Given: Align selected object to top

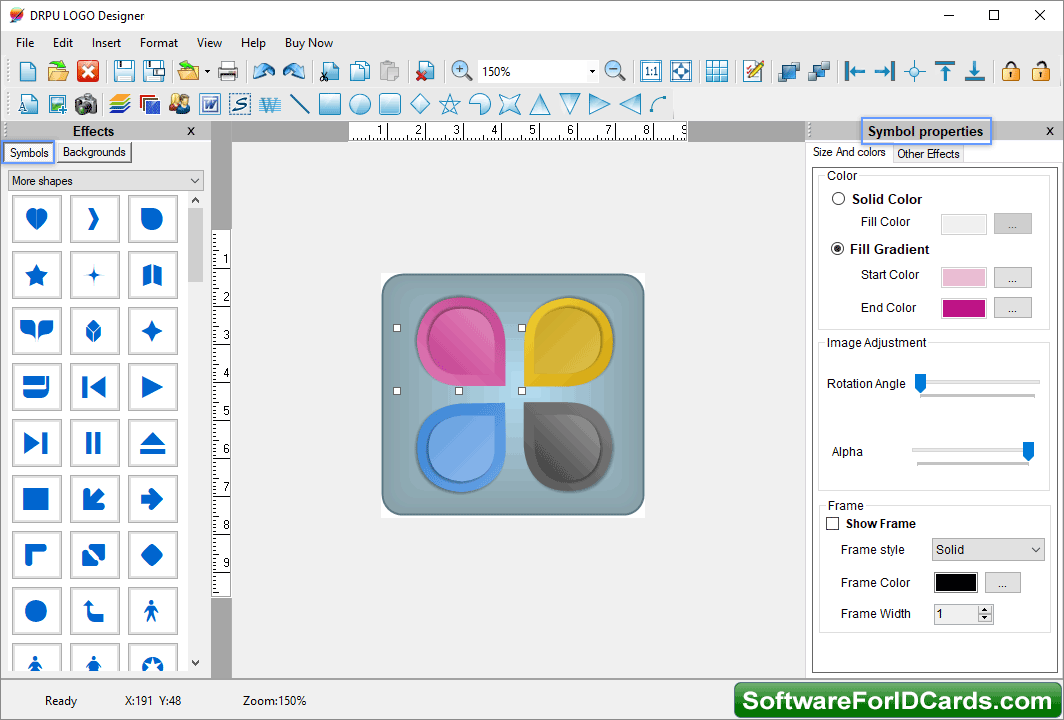Looking at the screenshot, I should (x=945, y=71).
